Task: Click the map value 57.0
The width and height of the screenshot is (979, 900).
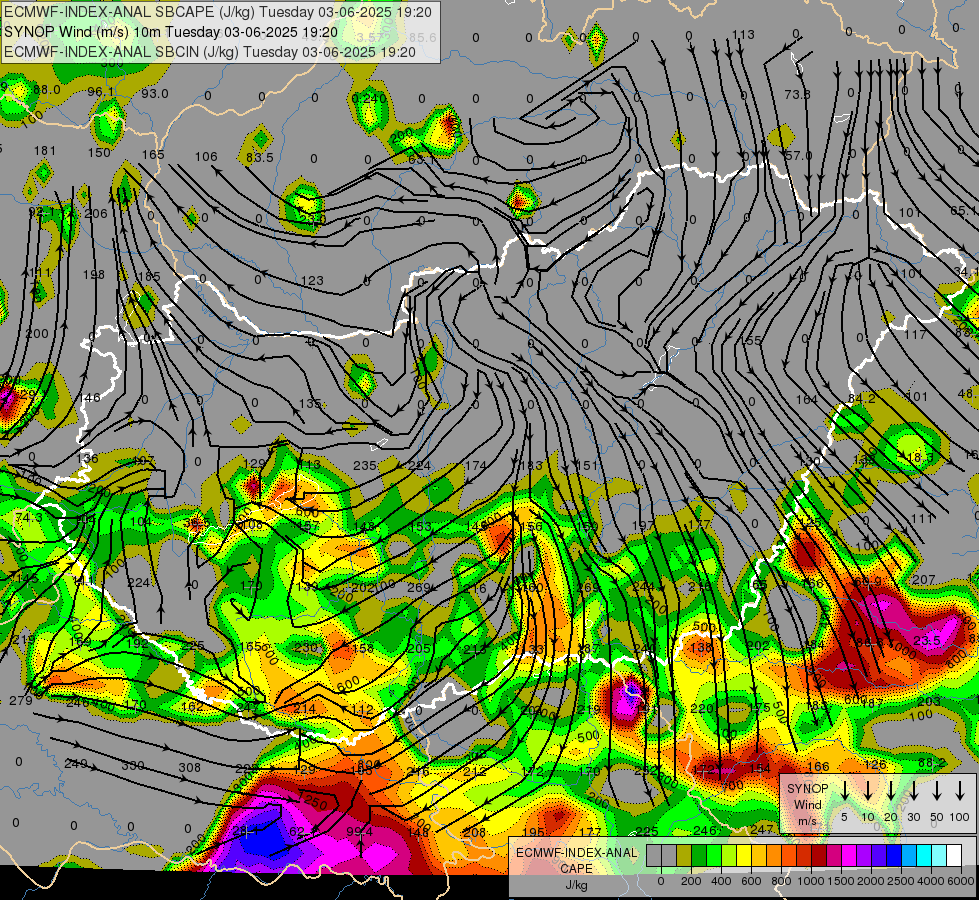Action: click(799, 155)
